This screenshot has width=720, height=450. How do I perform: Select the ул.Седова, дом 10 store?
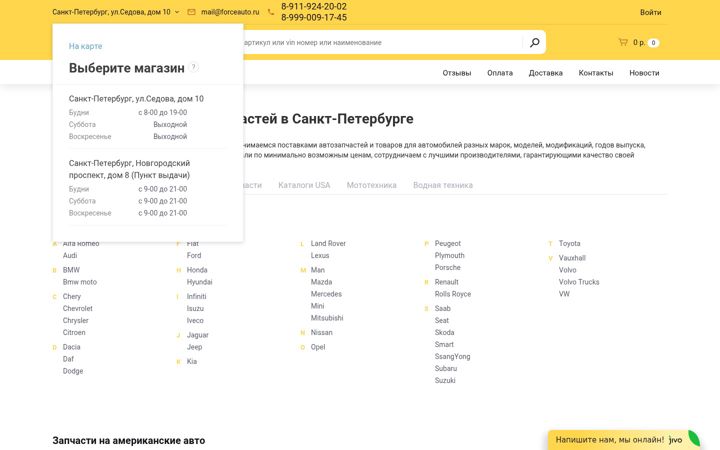click(x=136, y=99)
